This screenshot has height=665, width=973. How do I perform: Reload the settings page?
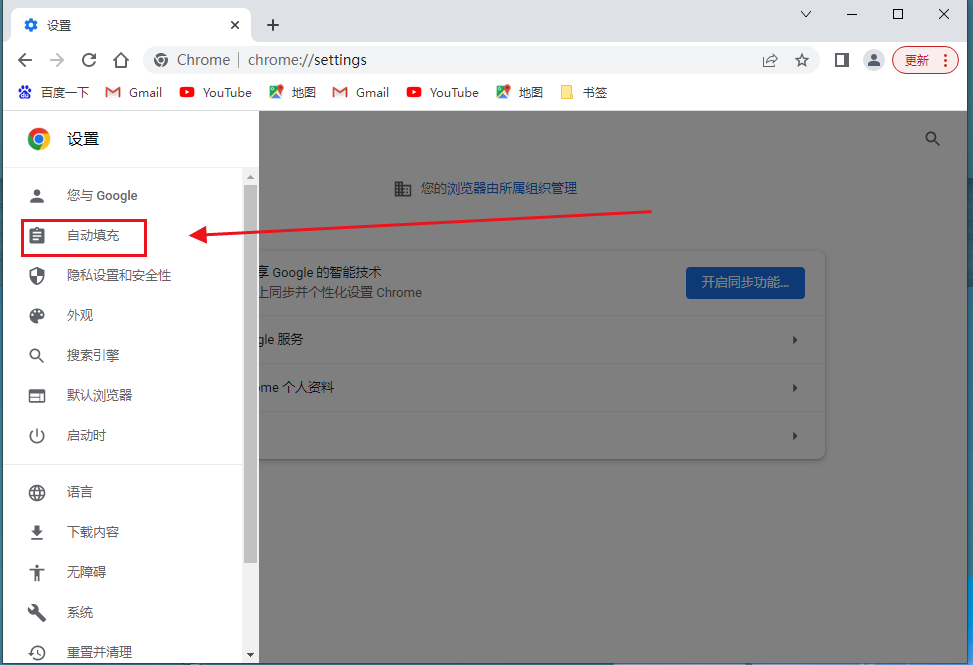pos(89,60)
